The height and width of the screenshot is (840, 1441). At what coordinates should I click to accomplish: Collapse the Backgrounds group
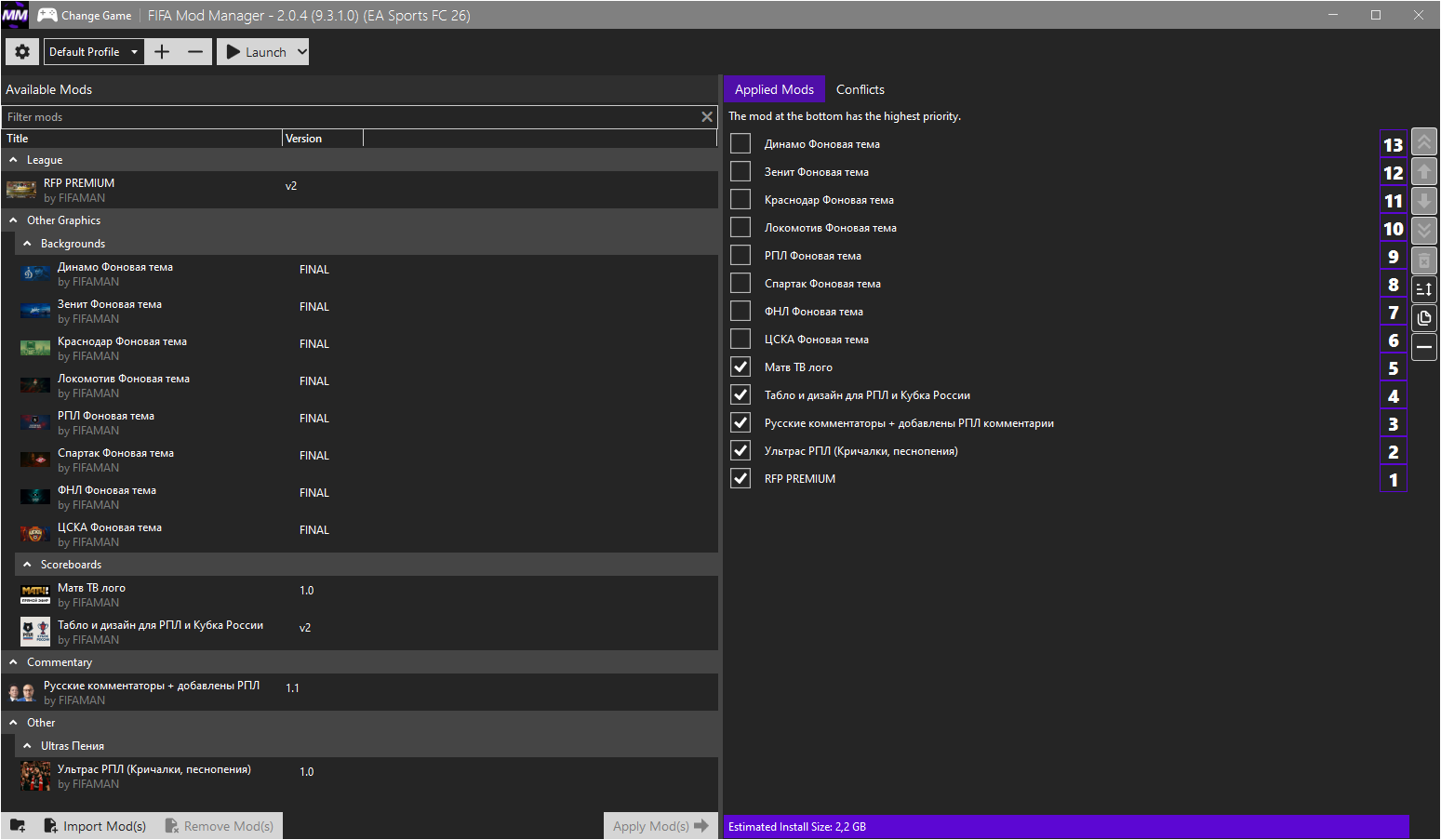[28, 244]
